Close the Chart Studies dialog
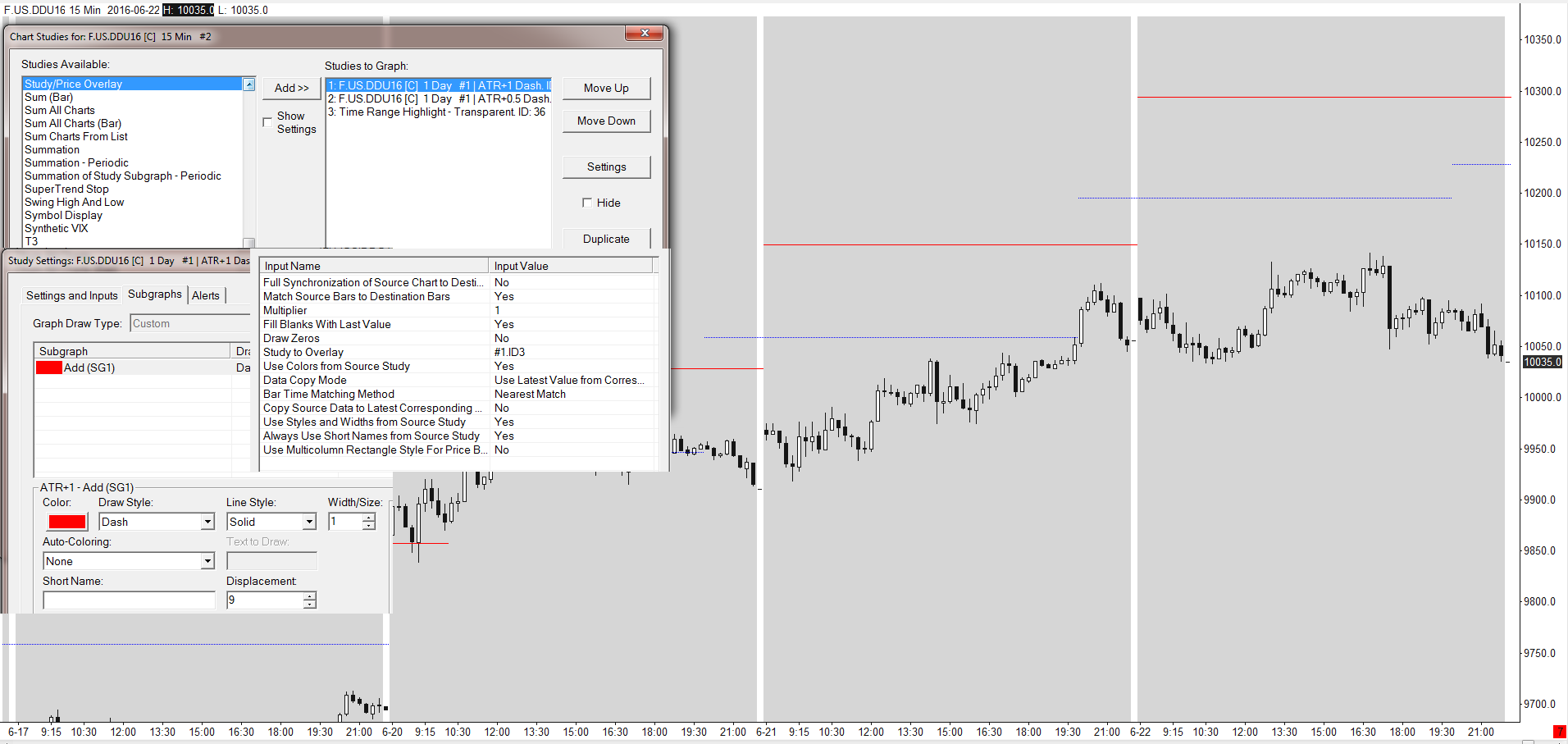 tap(645, 33)
